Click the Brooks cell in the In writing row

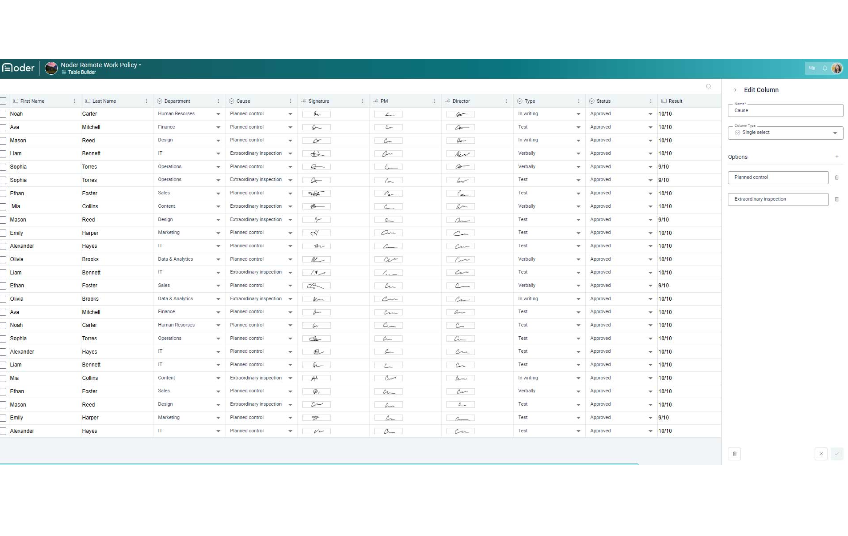click(x=90, y=299)
